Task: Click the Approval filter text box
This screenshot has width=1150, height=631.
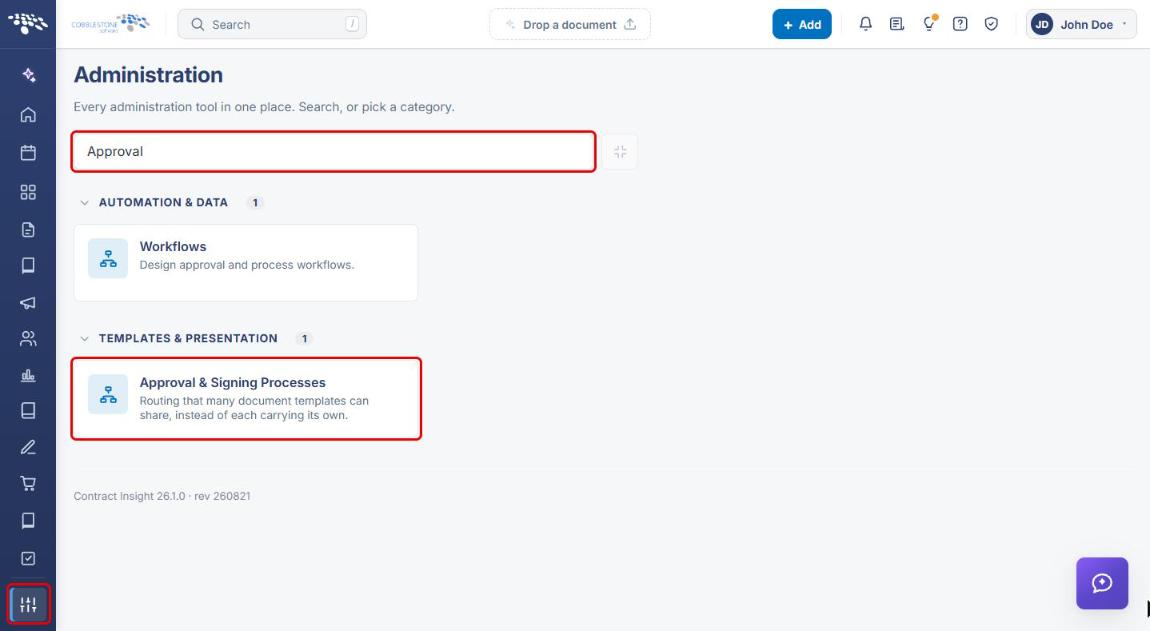Action: [x=333, y=151]
